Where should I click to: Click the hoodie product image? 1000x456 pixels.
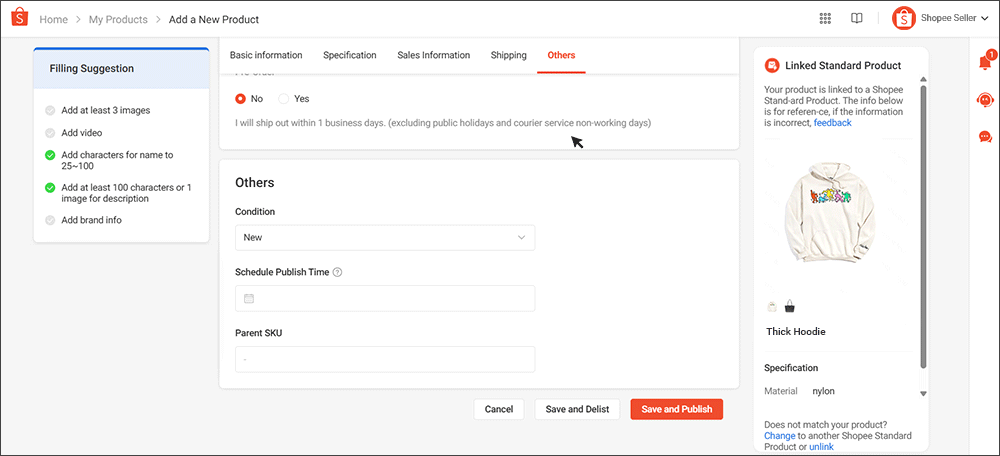[830, 212]
